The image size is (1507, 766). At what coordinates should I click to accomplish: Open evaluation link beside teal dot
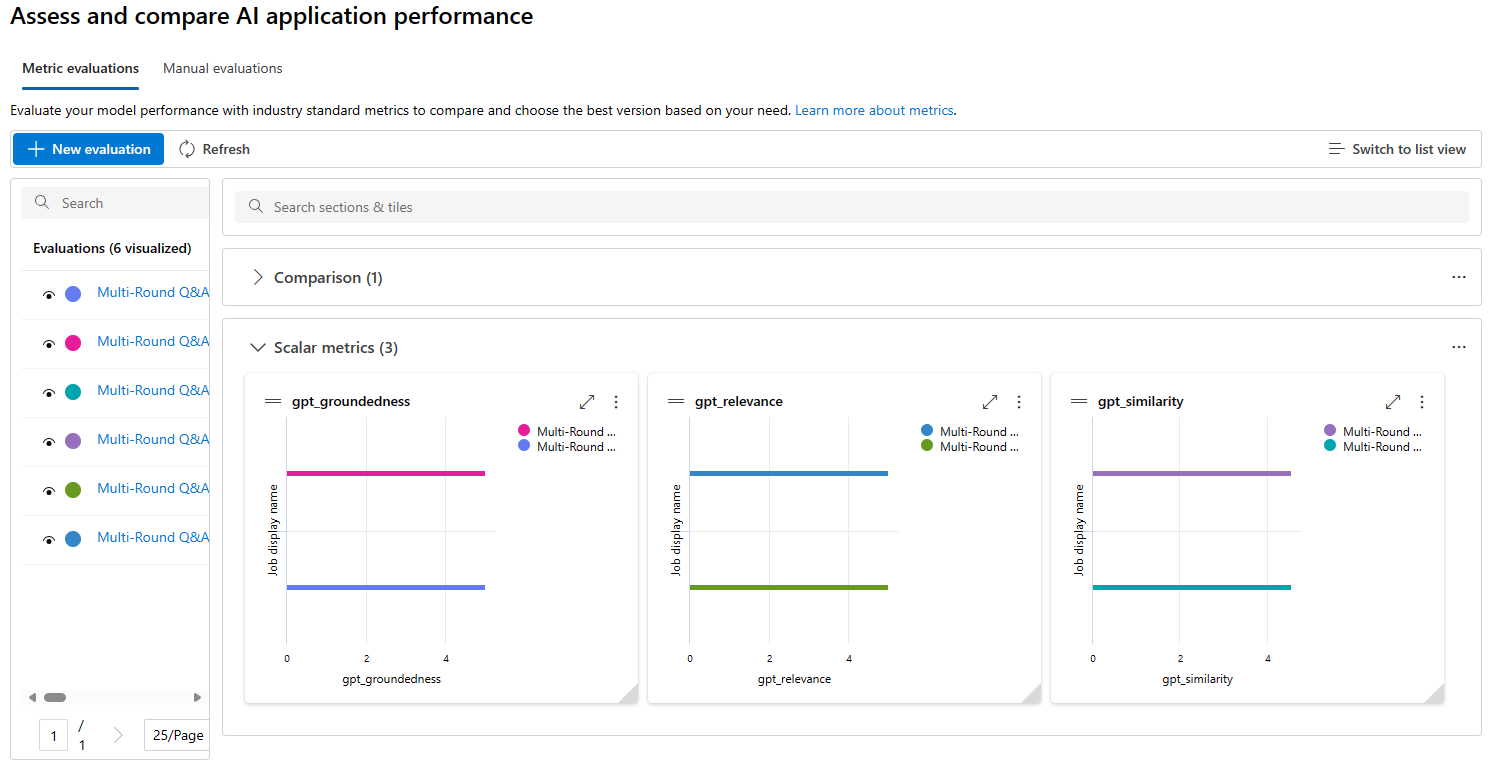click(153, 390)
